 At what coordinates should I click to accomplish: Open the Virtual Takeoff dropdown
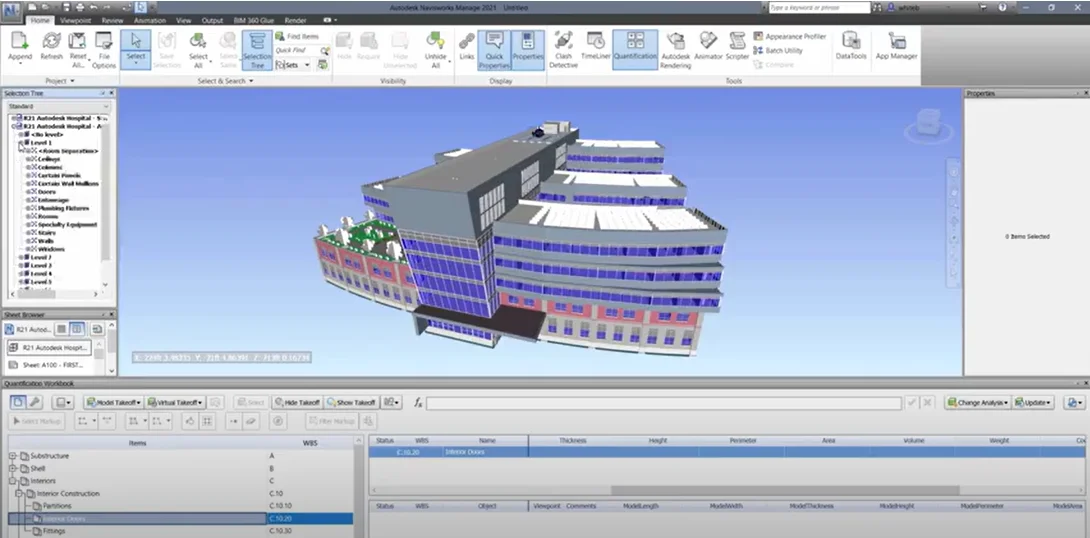coord(175,402)
